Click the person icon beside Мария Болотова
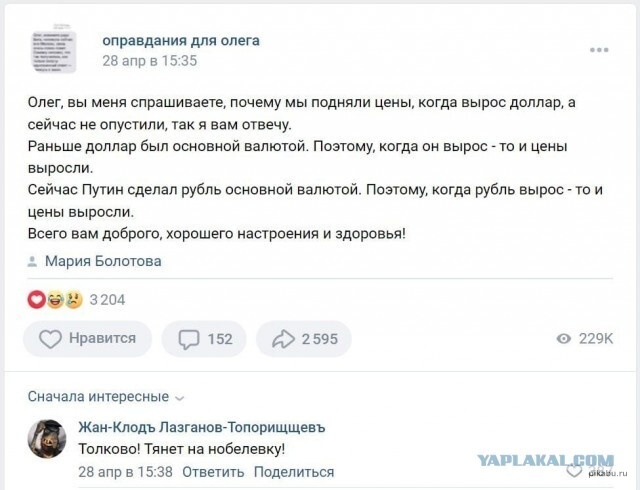The width and height of the screenshot is (640, 490). click(x=34, y=262)
